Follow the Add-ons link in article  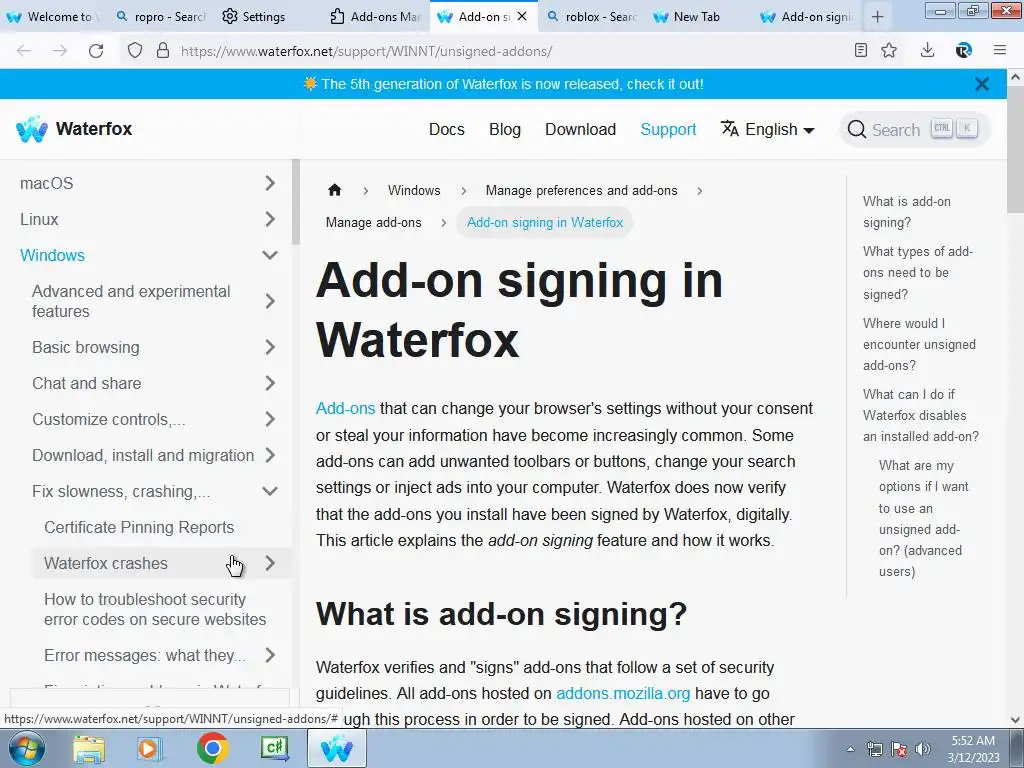point(345,408)
